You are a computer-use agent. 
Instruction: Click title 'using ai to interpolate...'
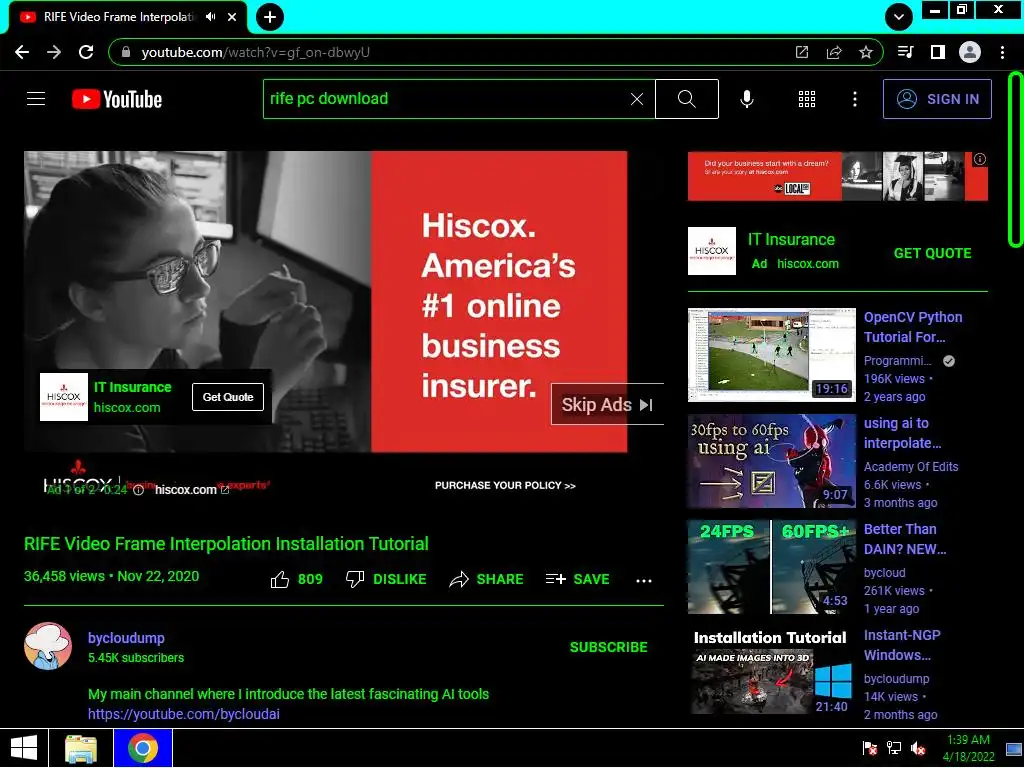(903, 433)
